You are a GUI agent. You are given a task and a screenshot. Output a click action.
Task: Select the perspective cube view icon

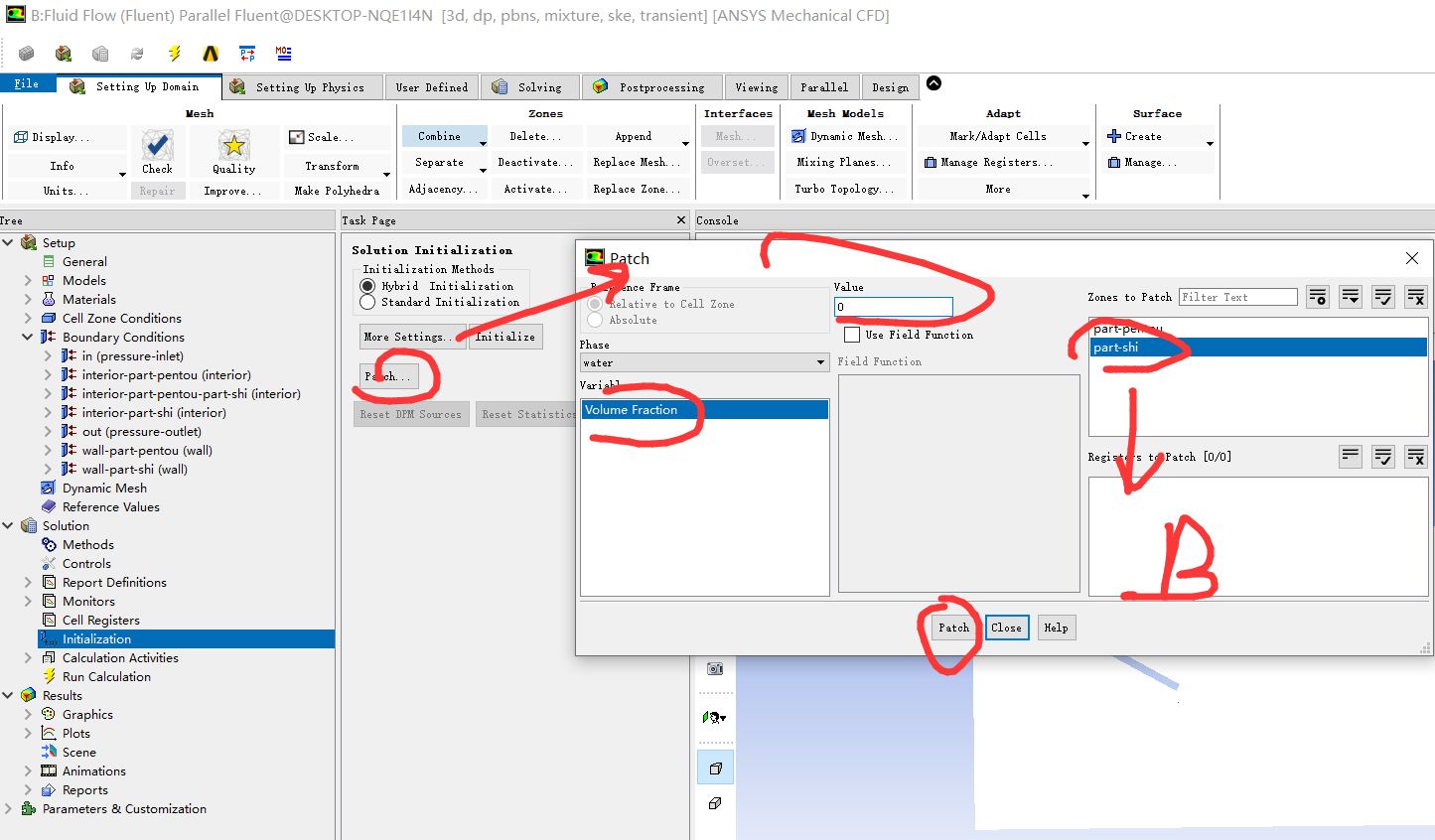715,768
